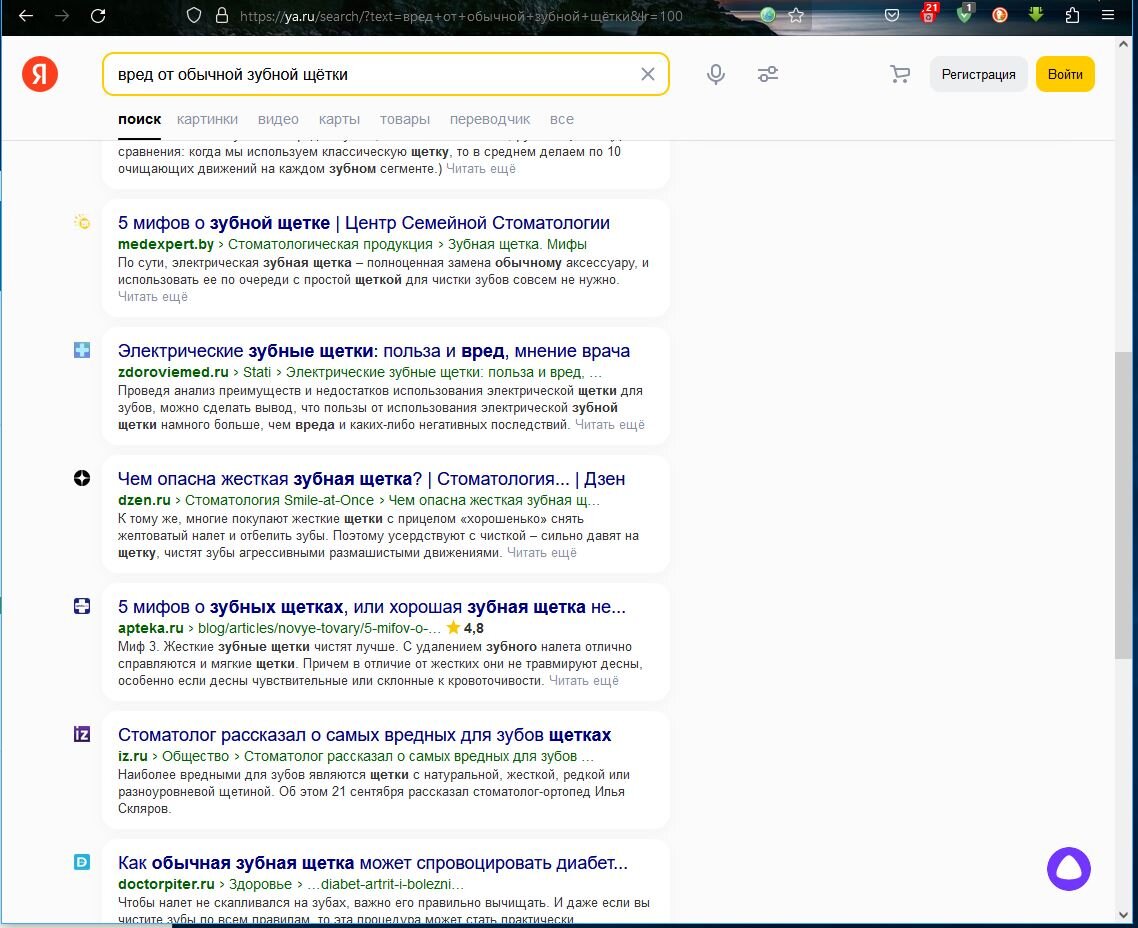Open the все services tab
The image size is (1138, 928).
pyautogui.click(x=562, y=119)
